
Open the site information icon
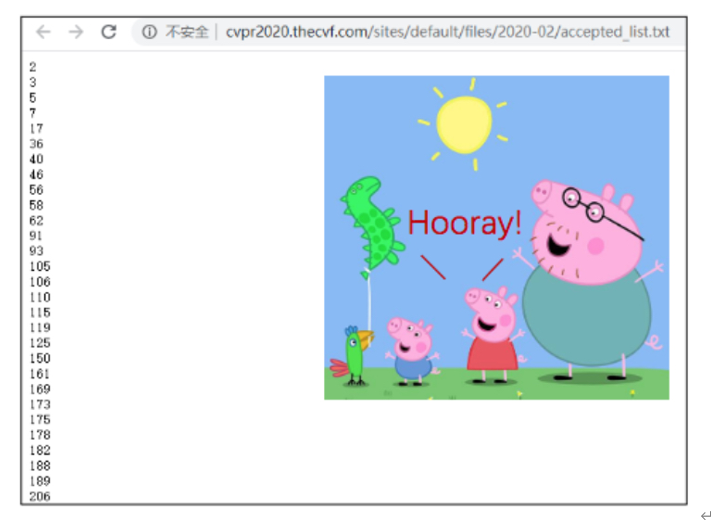coord(149,32)
